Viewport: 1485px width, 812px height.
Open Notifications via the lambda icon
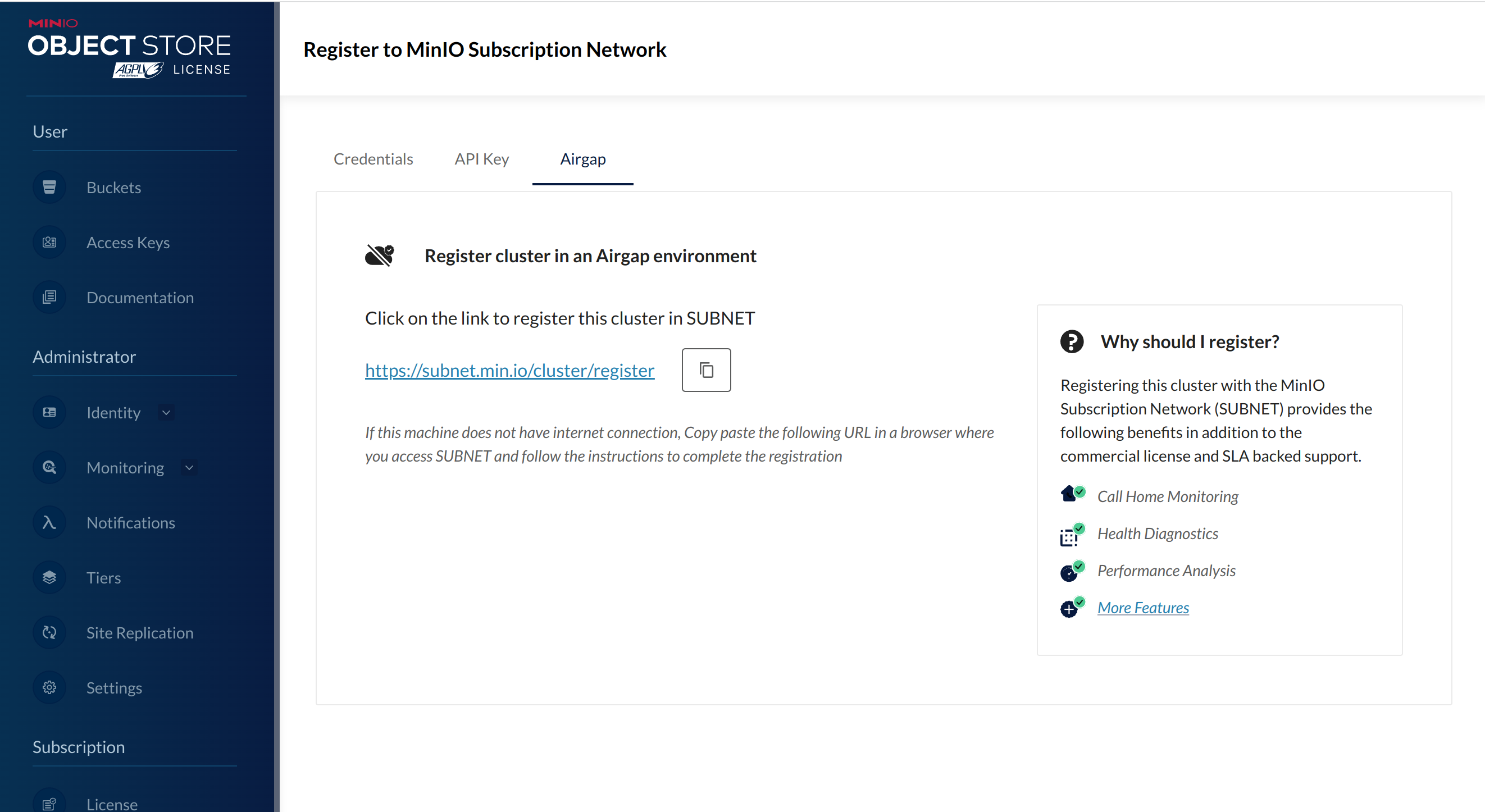(49, 522)
